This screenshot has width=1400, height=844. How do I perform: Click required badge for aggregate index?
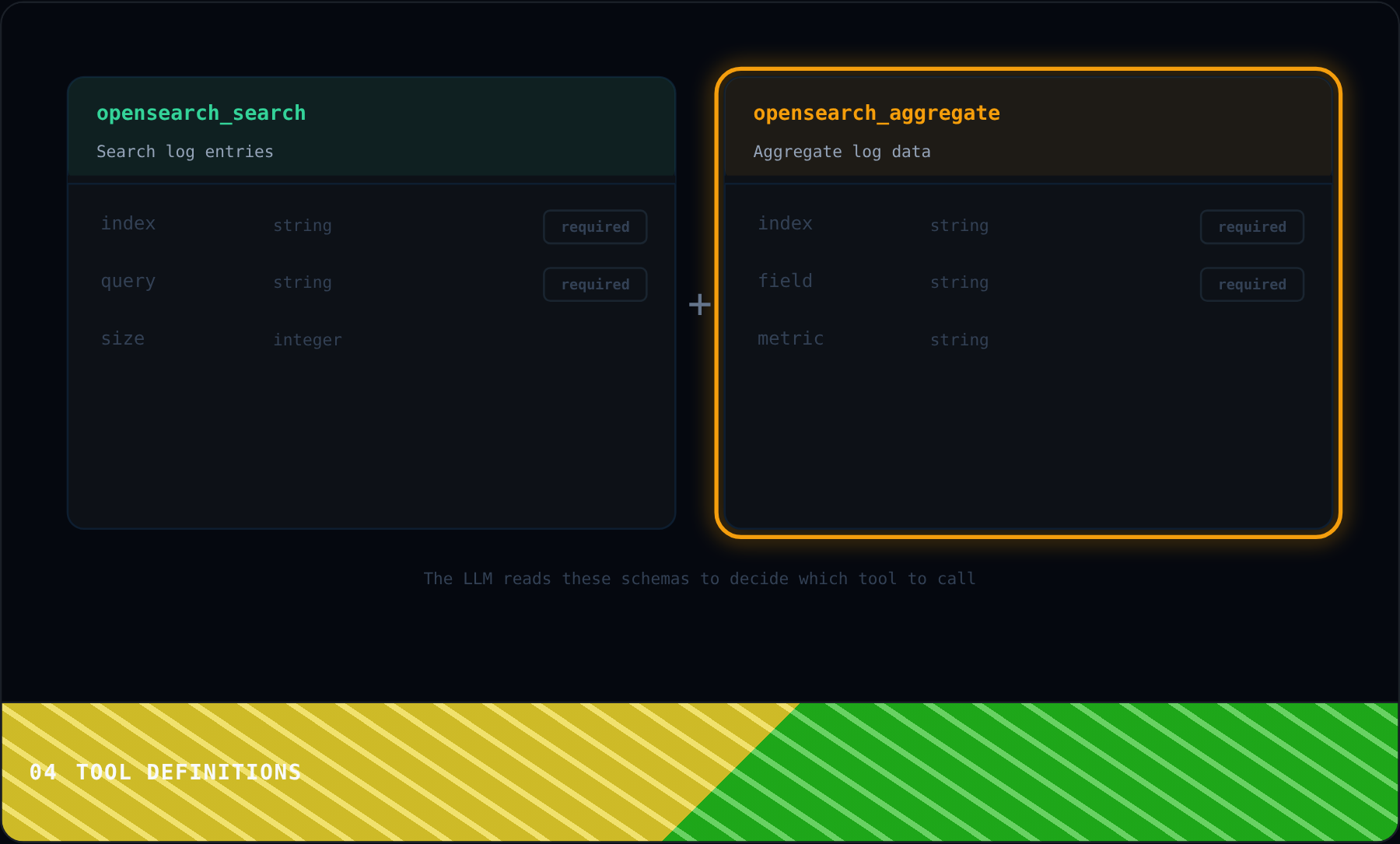click(x=1252, y=227)
